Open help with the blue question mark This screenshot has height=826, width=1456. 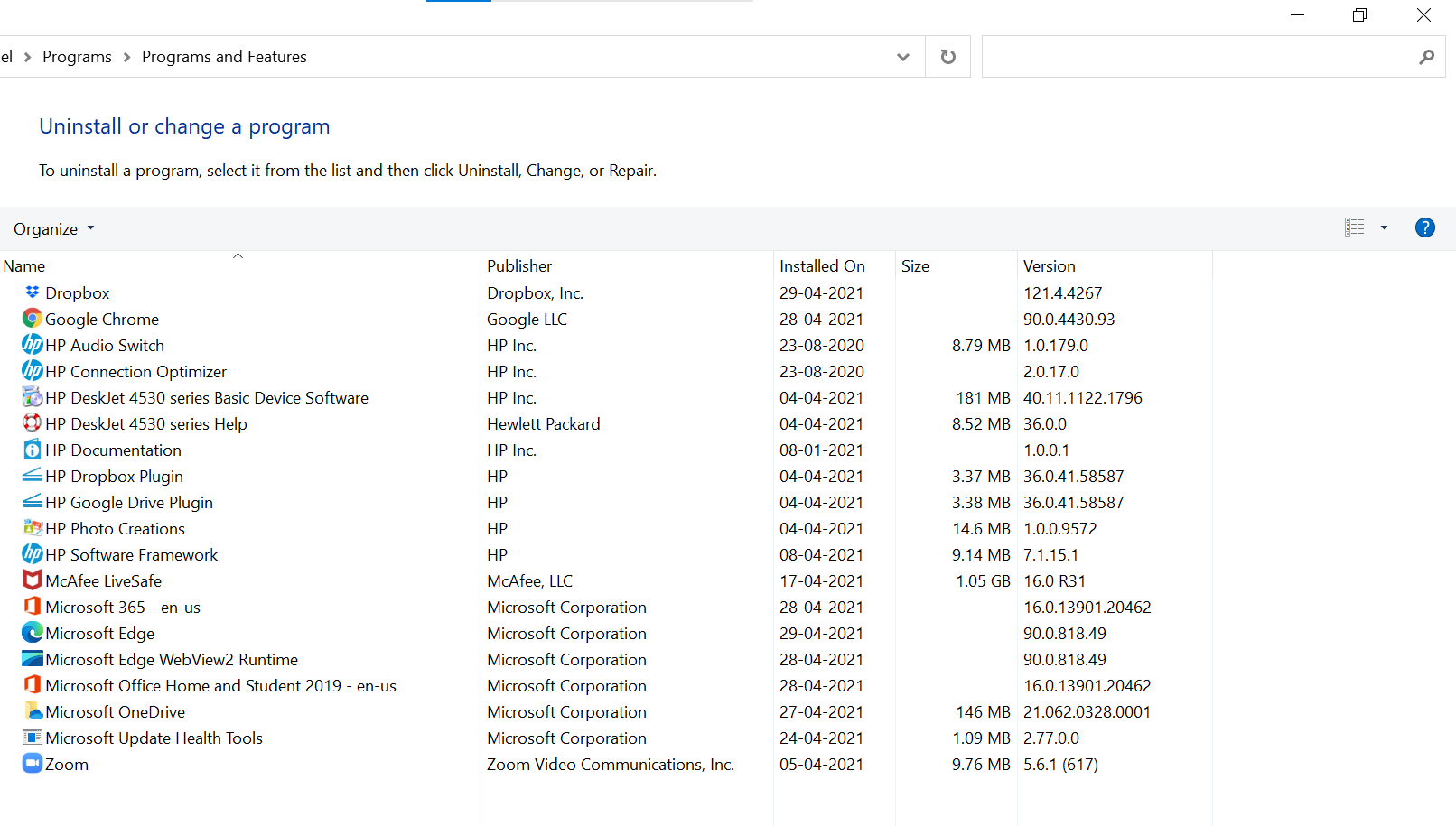1425,227
